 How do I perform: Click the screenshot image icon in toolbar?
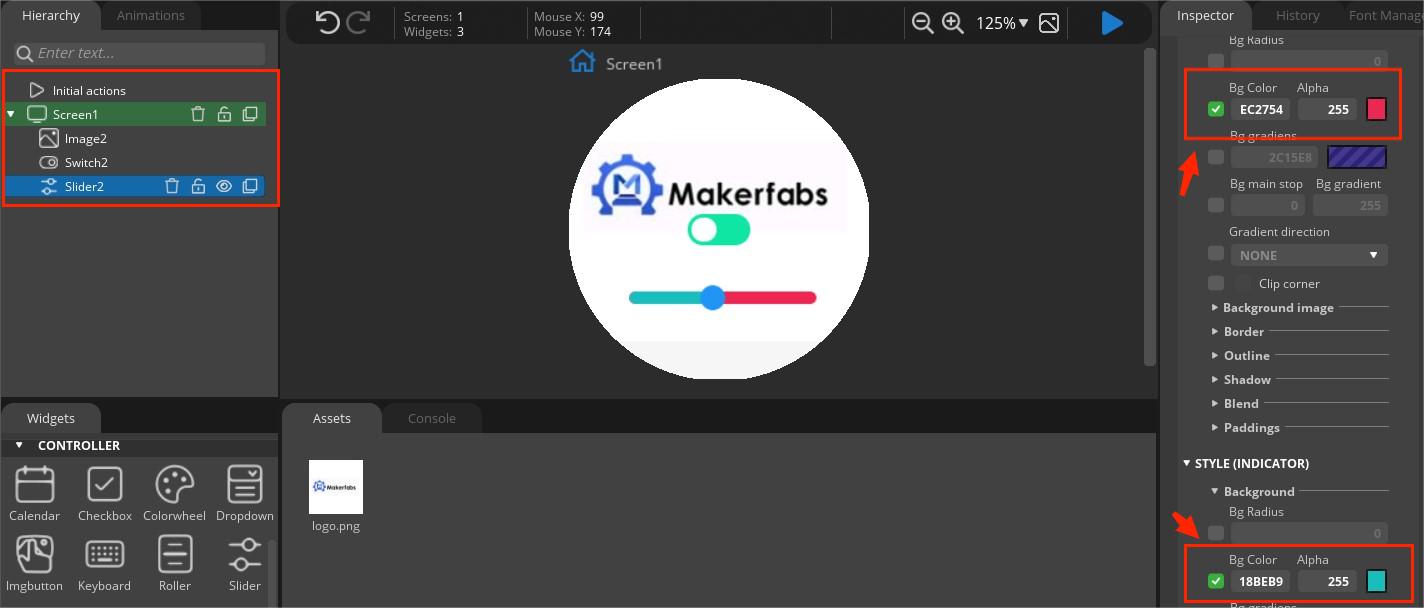(1049, 23)
